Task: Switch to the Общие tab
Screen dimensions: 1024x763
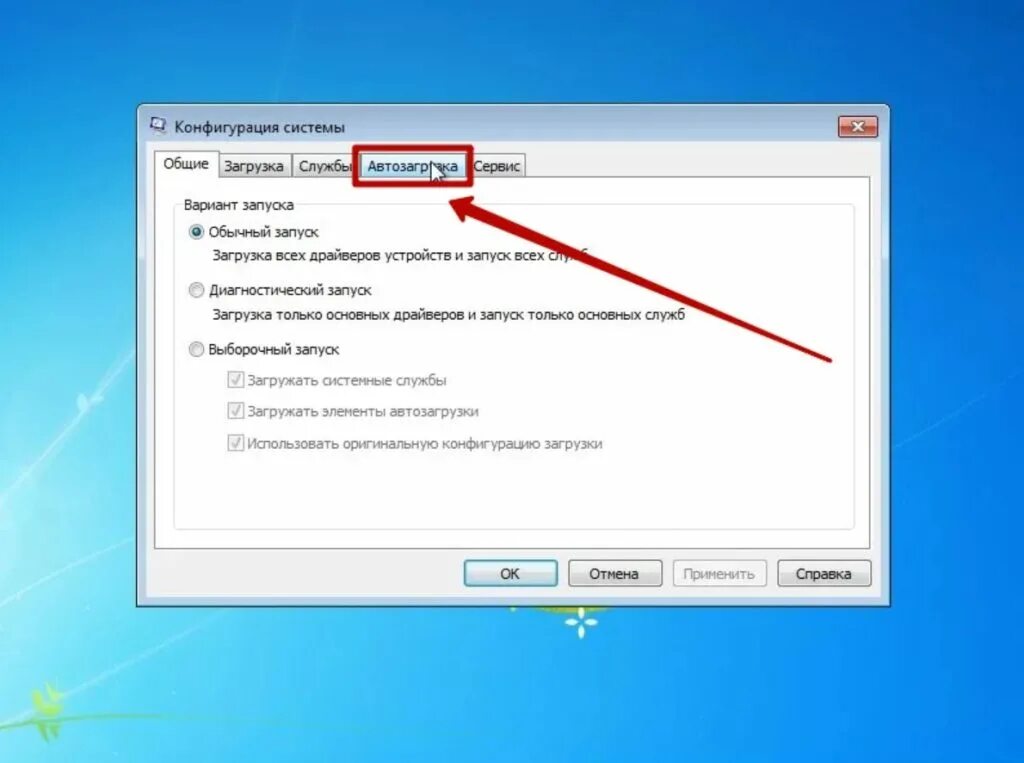Action: pyautogui.click(x=186, y=164)
